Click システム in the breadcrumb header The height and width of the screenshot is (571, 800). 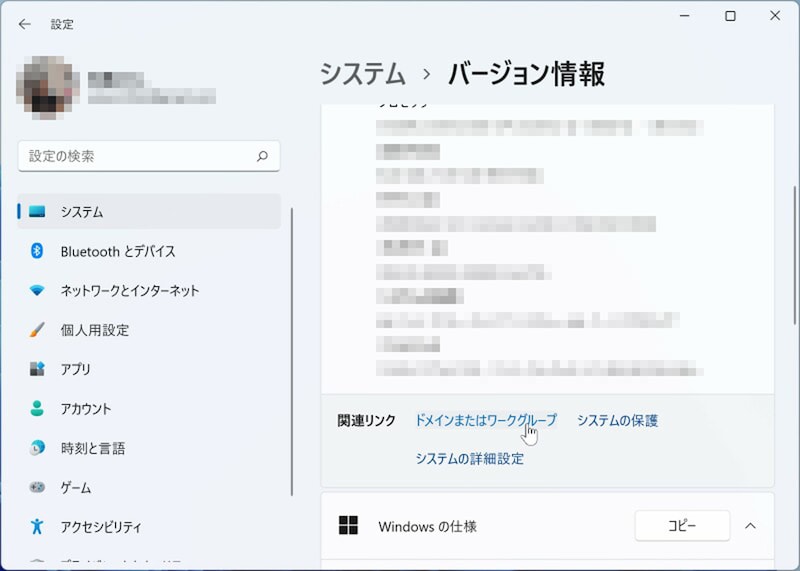click(x=362, y=74)
